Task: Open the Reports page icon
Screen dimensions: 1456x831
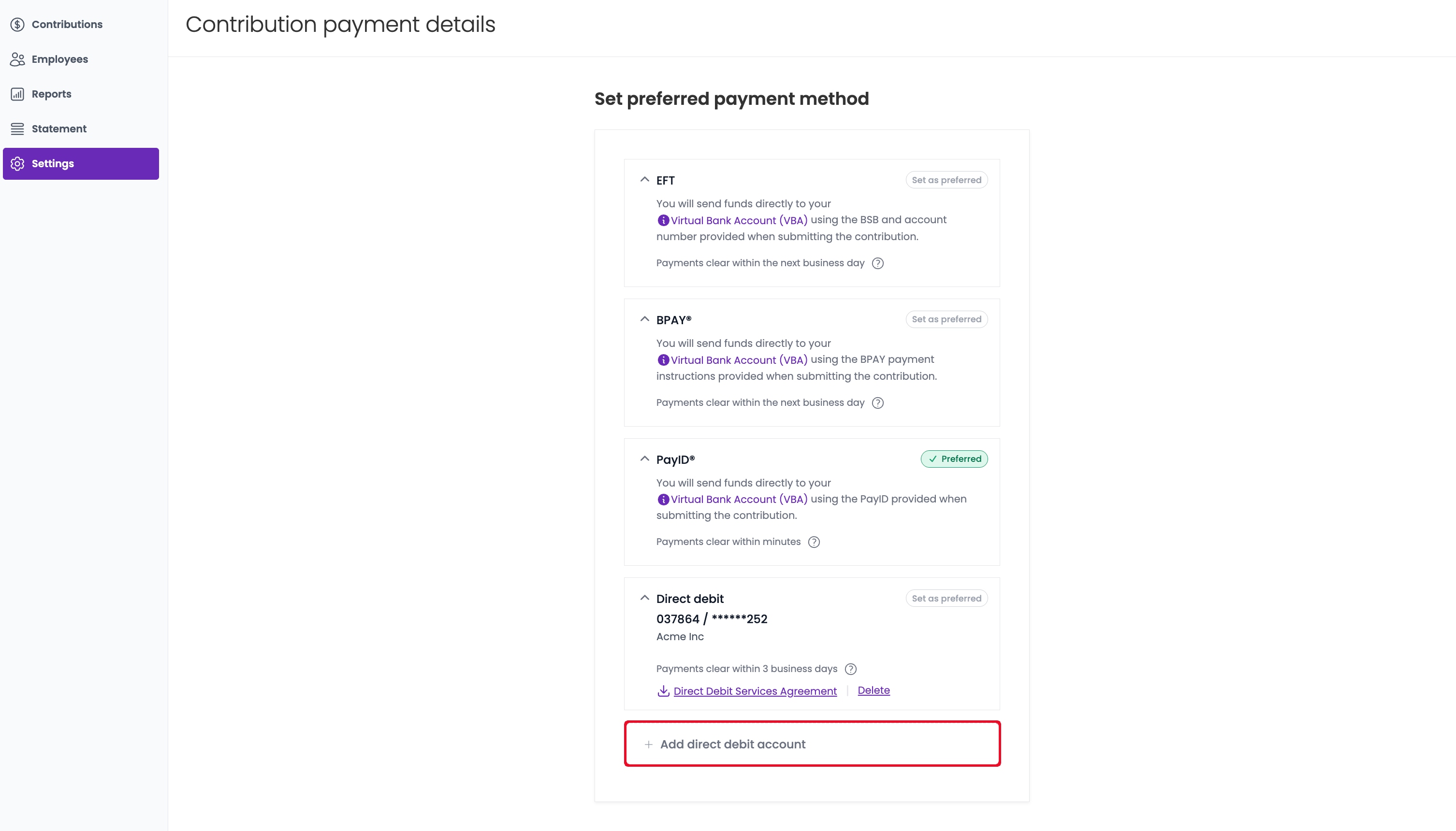Action: [x=18, y=94]
